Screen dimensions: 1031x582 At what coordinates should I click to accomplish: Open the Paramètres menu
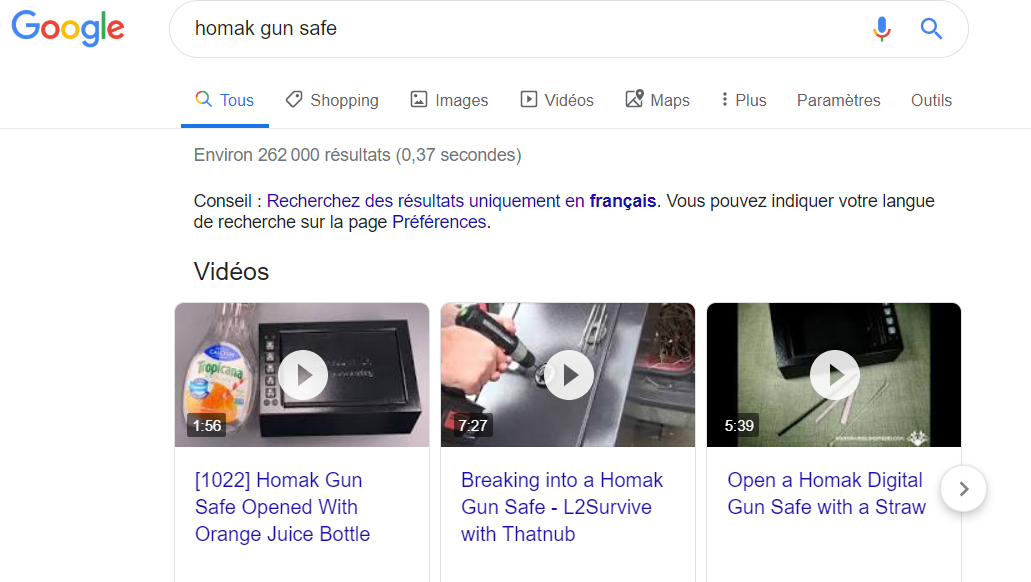(x=838, y=100)
